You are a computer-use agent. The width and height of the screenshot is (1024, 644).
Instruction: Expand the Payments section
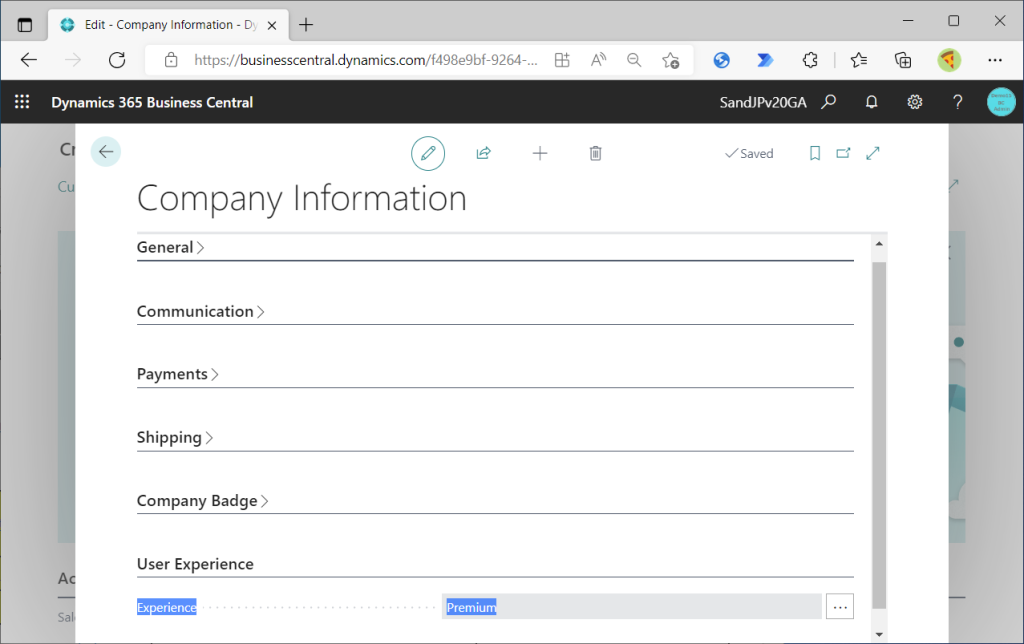point(178,374)
